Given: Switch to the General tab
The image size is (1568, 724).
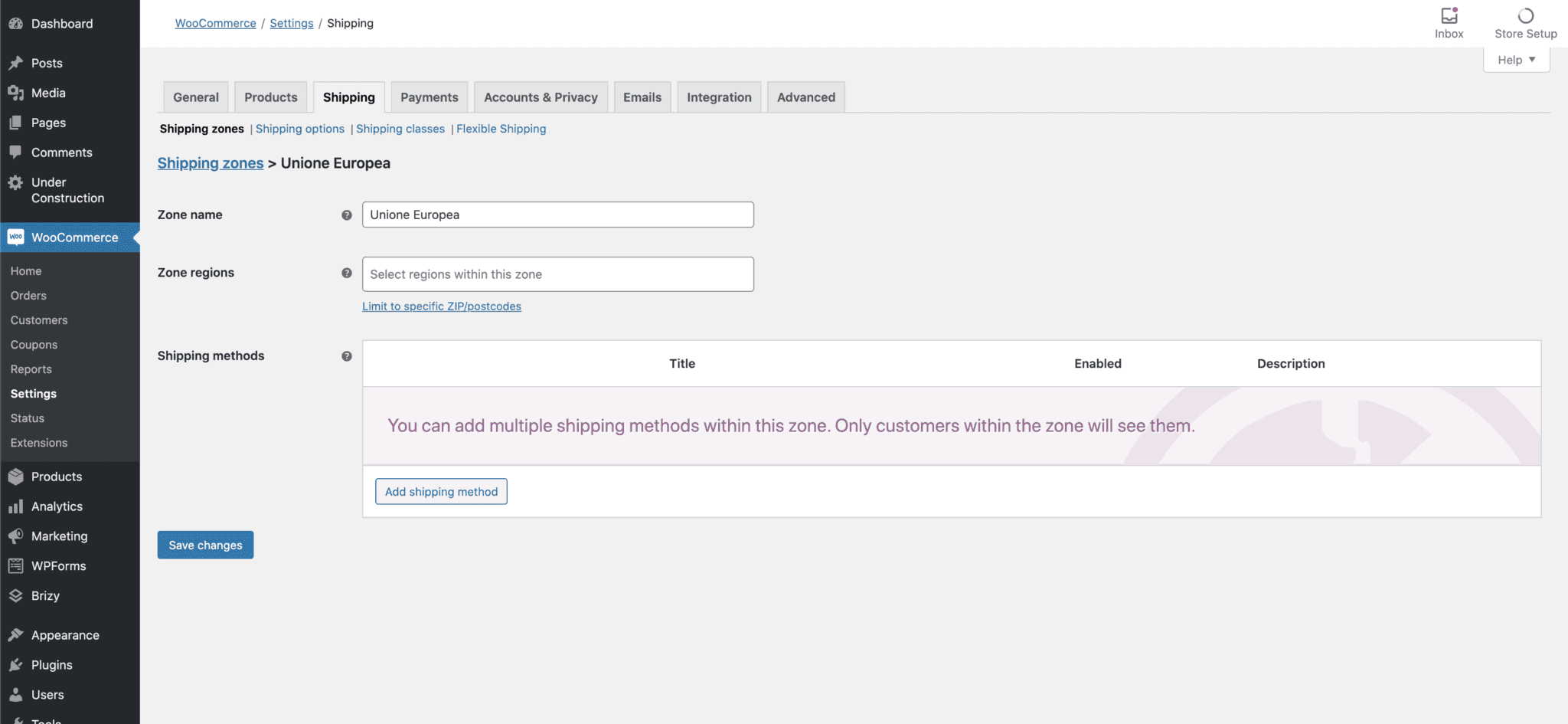Looking at the screenshot, I should [x=196, y=97].
